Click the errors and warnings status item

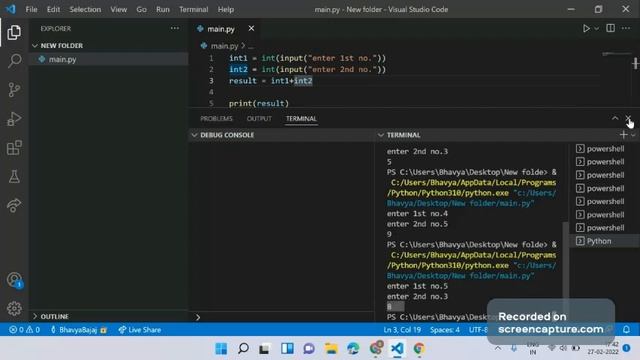click(x=24, y=330)
